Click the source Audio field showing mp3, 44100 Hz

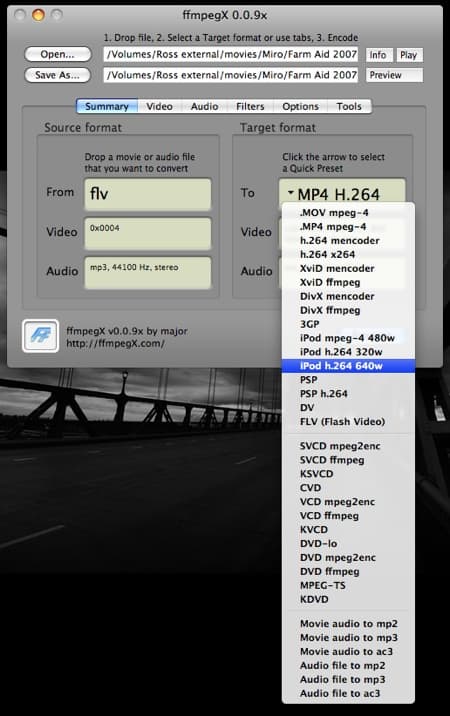148,273
